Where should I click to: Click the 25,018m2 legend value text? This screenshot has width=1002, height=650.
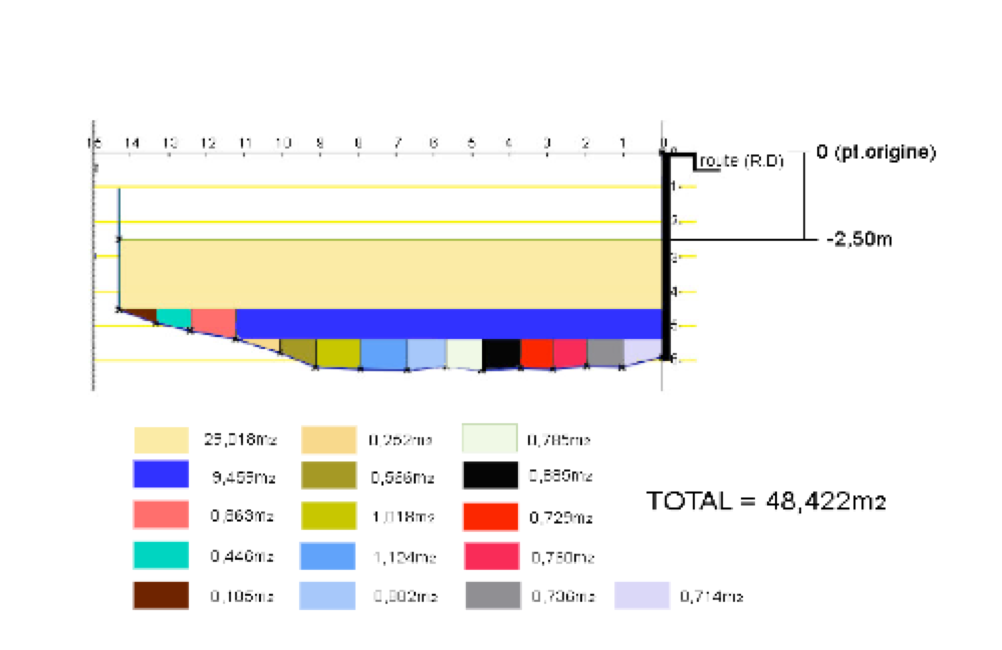[x=238, y=438]
